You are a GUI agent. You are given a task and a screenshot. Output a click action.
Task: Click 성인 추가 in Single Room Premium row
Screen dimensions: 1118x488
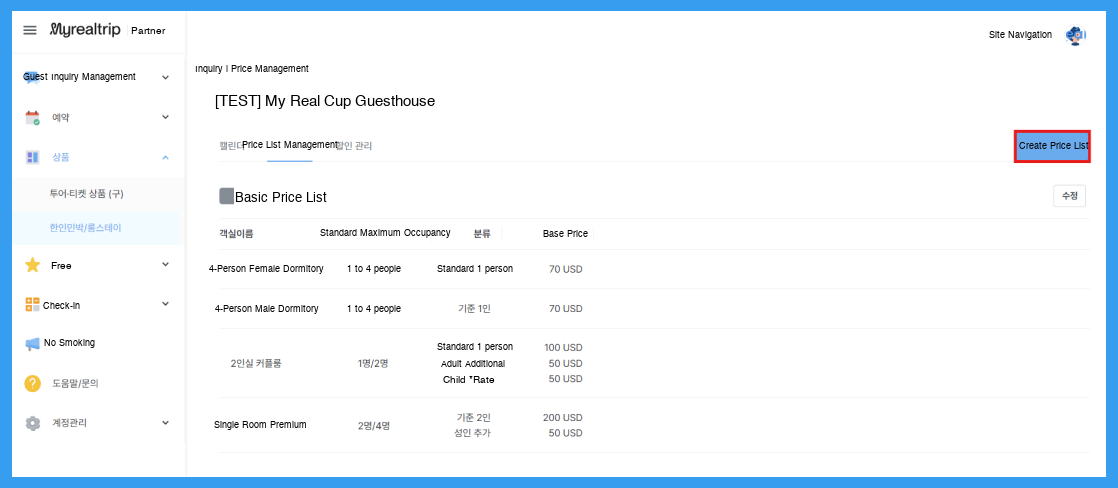pyautogui.click(x=472, y=433)
